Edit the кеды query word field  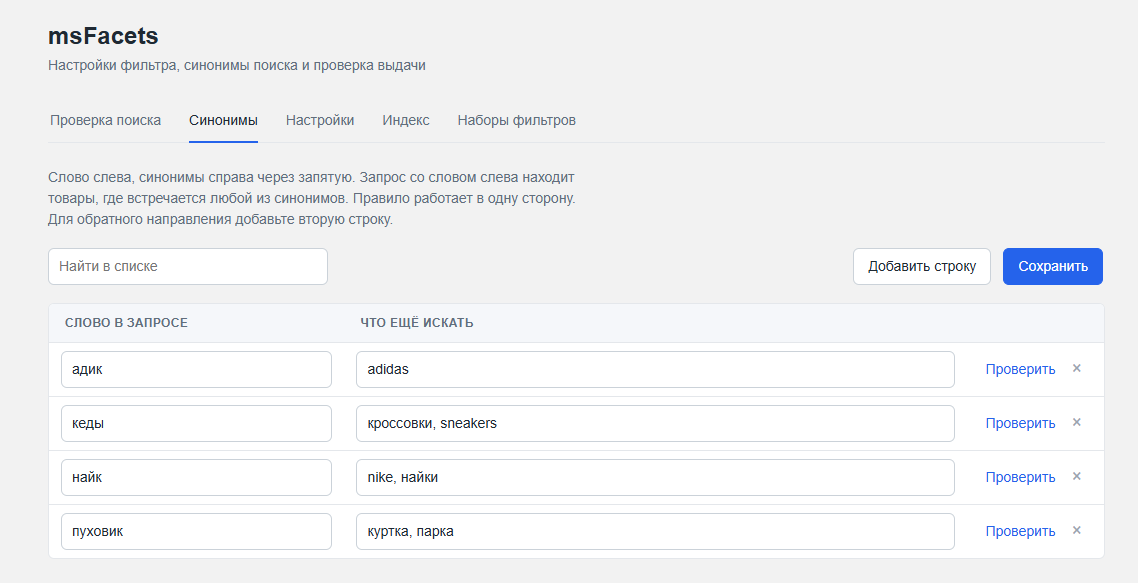pos(197,423)
